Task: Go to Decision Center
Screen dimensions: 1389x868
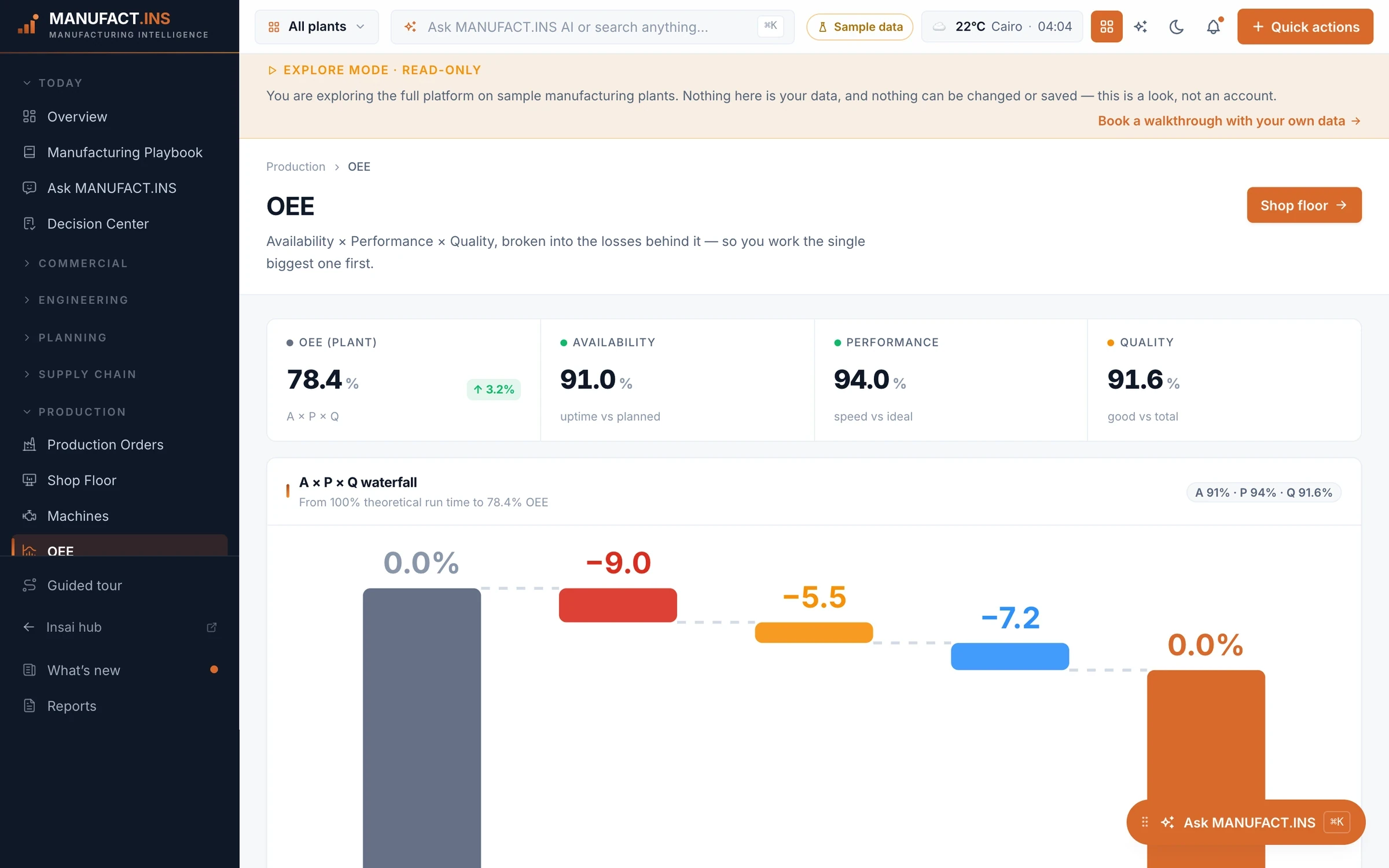Action: point(120,223)
